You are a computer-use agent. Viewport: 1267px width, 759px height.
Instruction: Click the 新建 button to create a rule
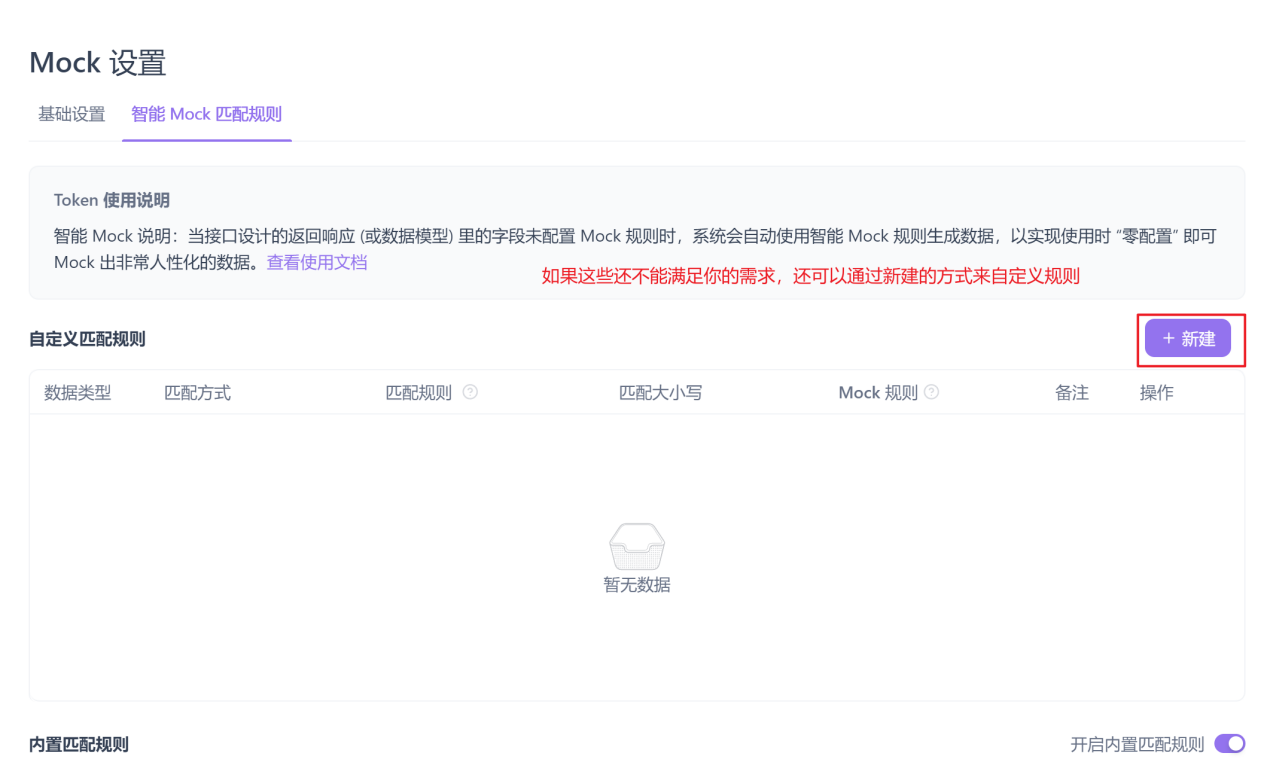pyautogui.click(x=1188, y=338)
